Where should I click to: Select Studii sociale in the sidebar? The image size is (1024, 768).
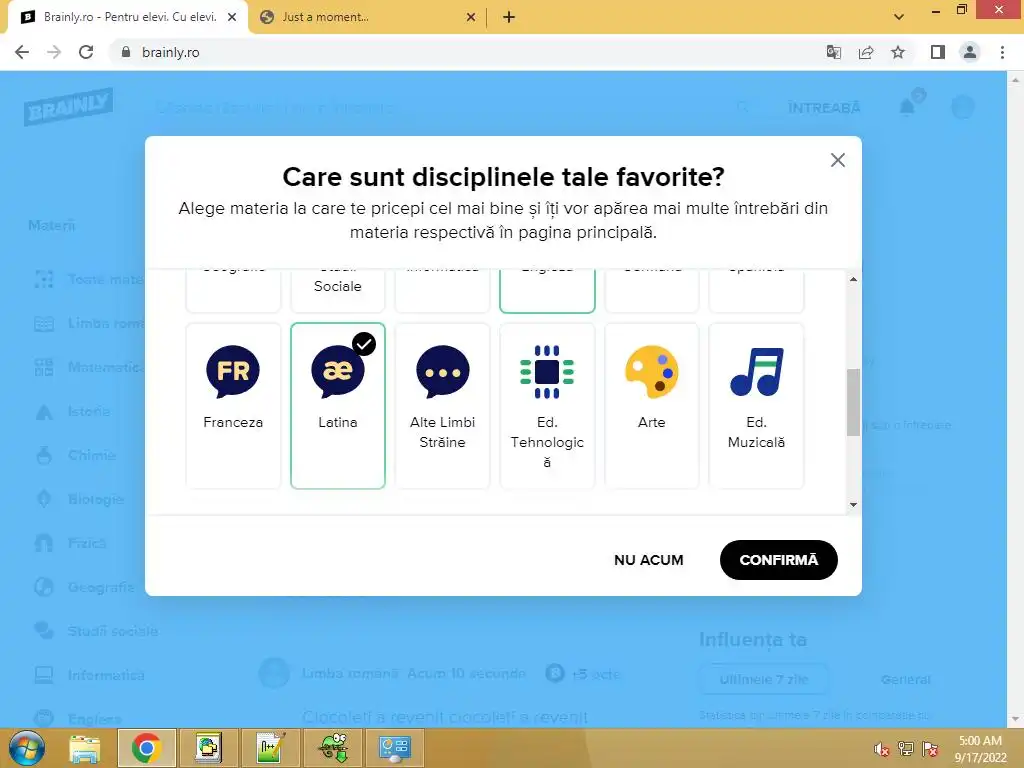(112, 631)
